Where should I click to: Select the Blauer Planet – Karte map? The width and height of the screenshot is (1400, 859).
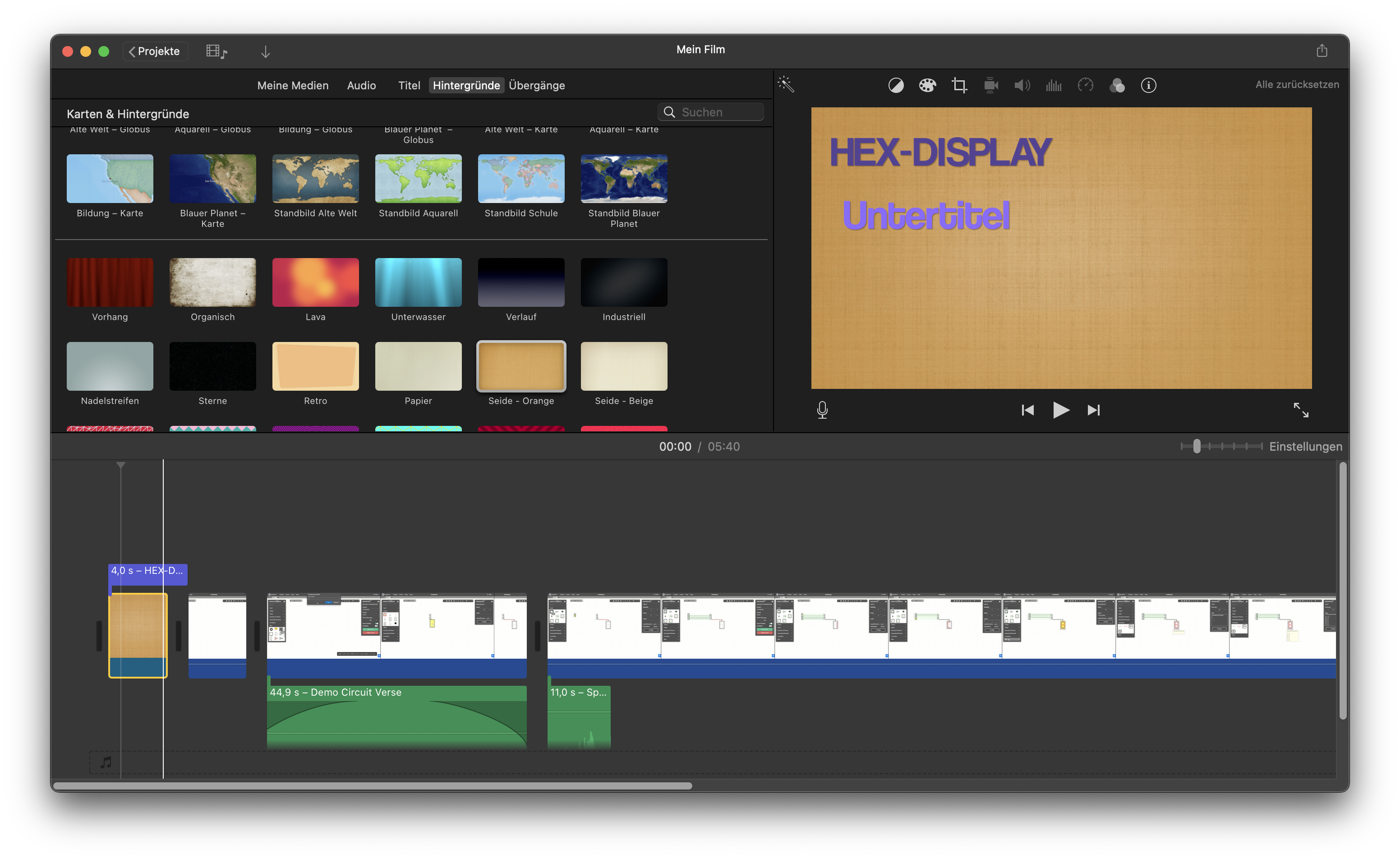click(212, 179)
